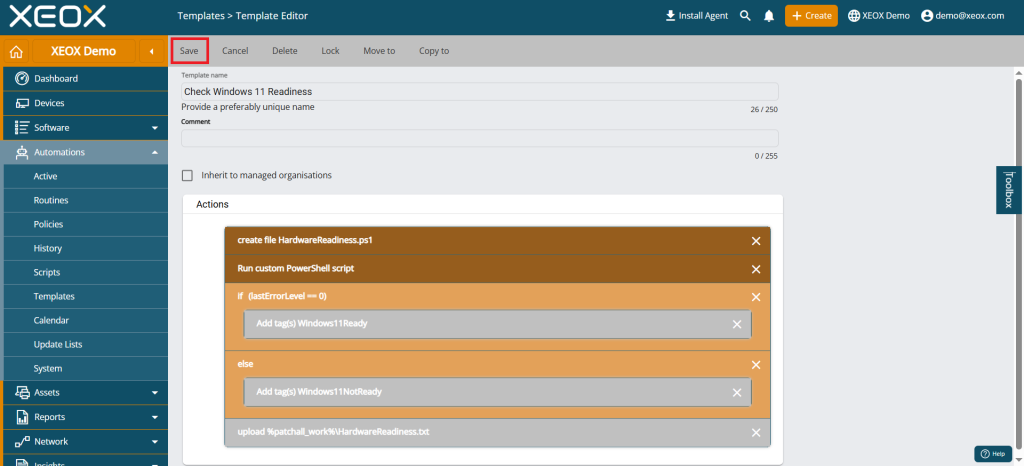
Task: Open Templates under Automations
Action: coord(86,296)
